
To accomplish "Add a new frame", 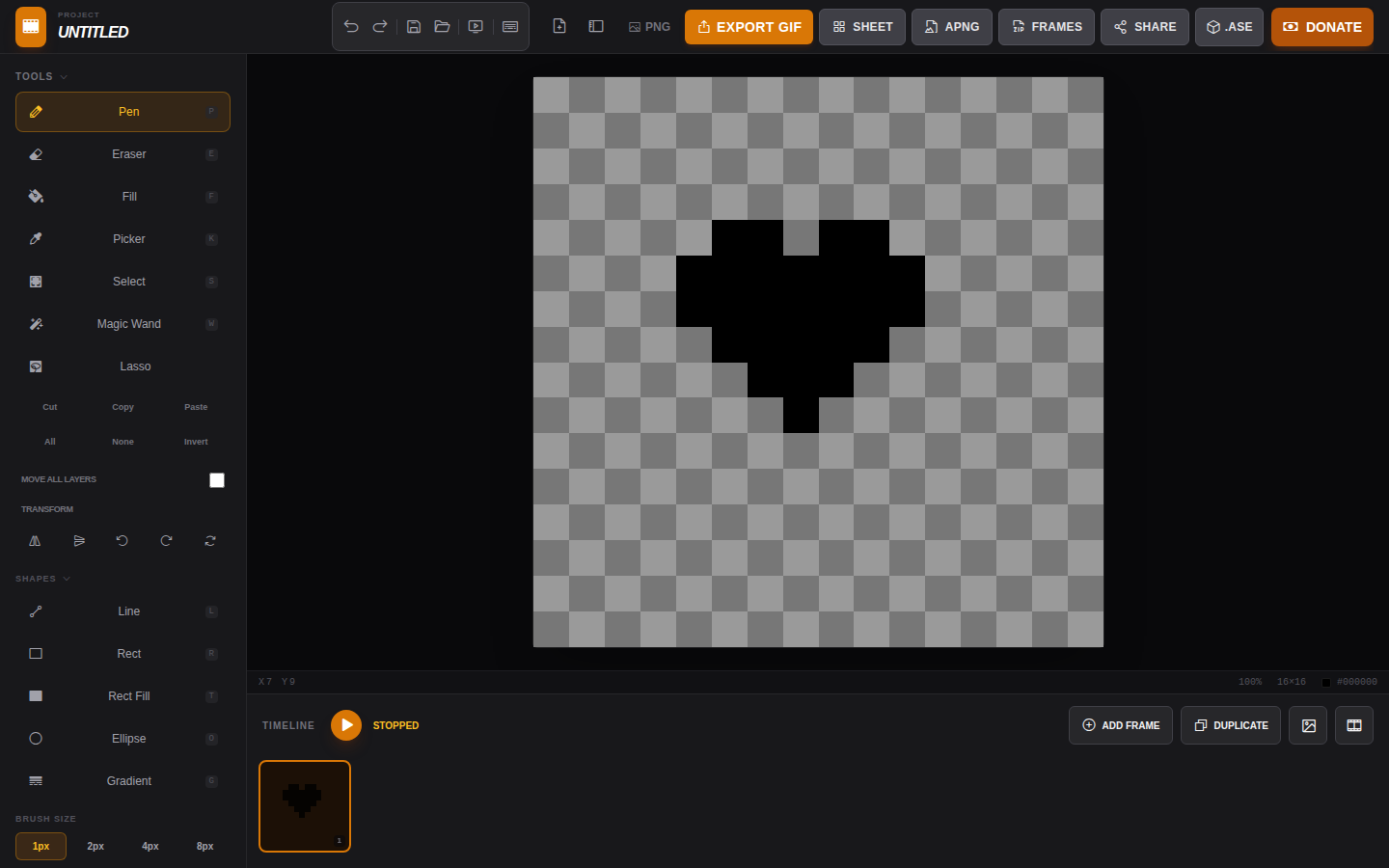I will 1121,725.
